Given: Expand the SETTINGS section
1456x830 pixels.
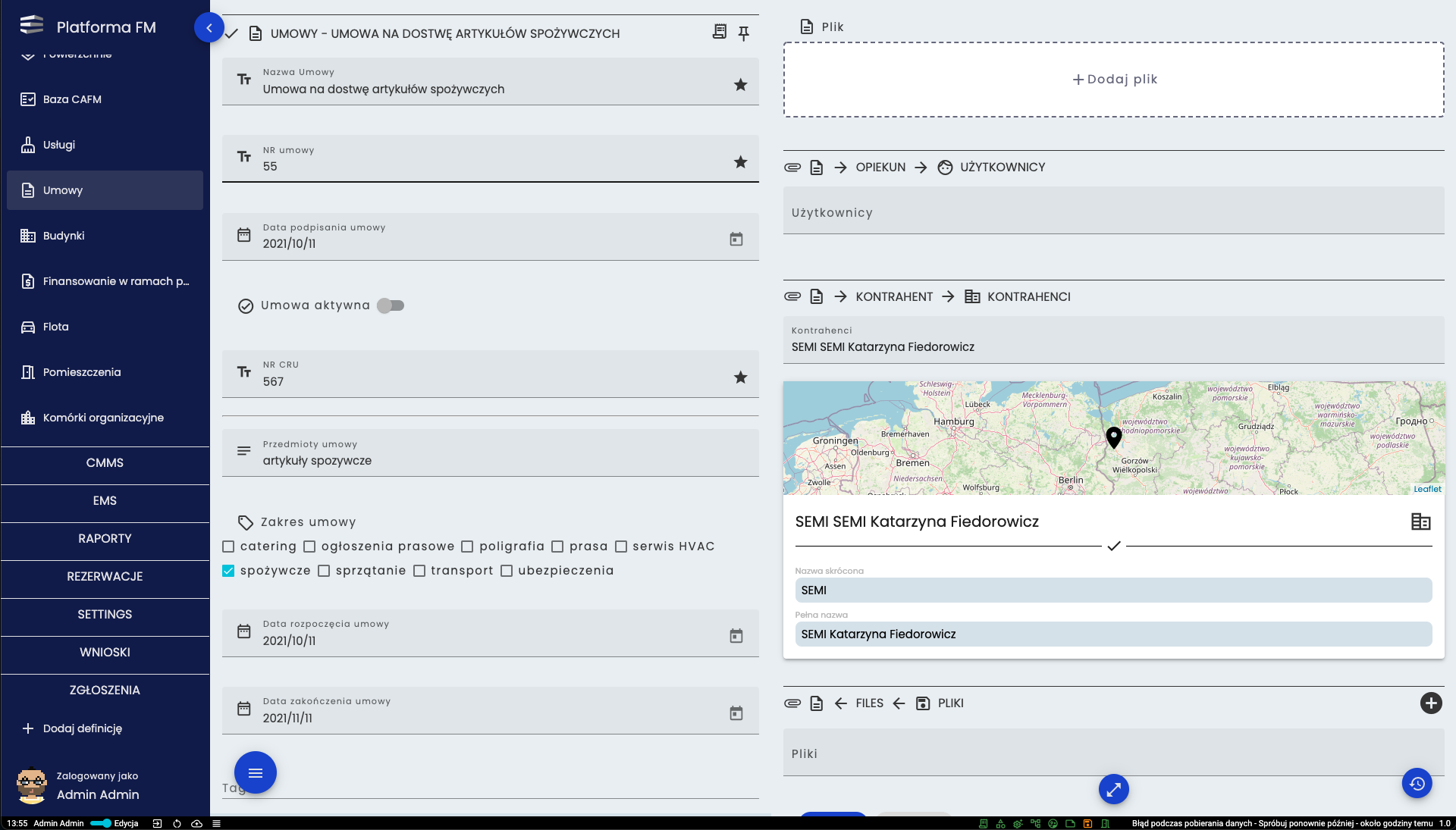Looking at the screenshot, I should [105, 615].
